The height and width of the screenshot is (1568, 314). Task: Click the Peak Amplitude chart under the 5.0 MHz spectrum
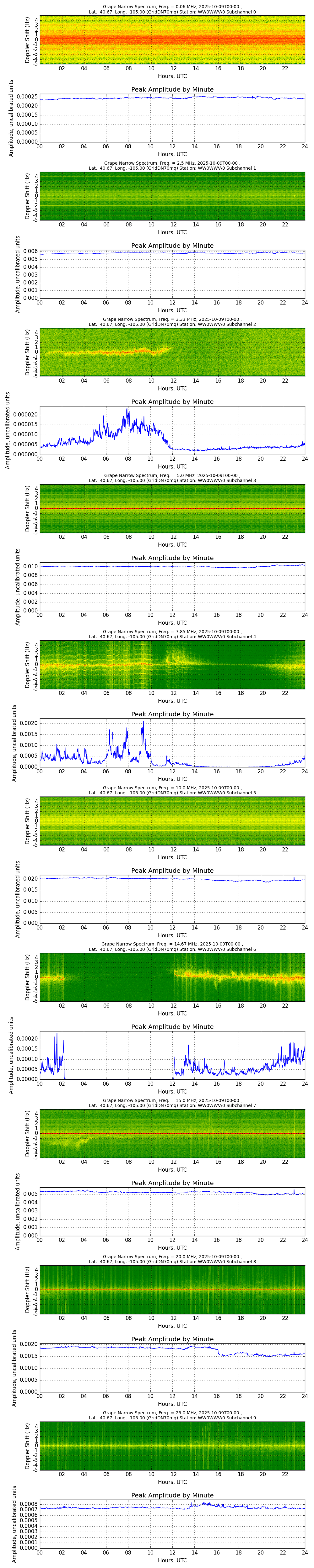[172, 586]
